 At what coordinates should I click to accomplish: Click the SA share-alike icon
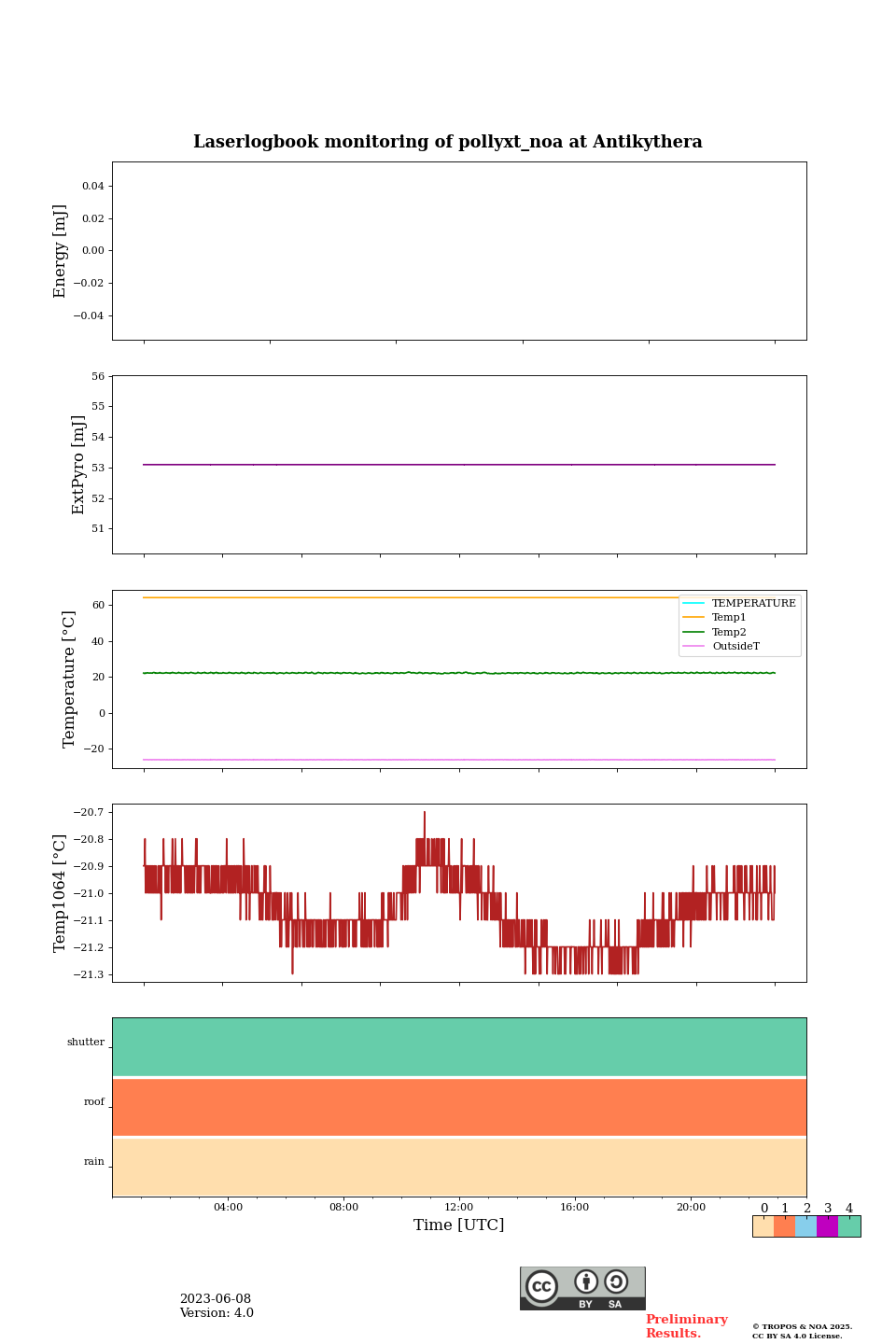click(616, 1281)
